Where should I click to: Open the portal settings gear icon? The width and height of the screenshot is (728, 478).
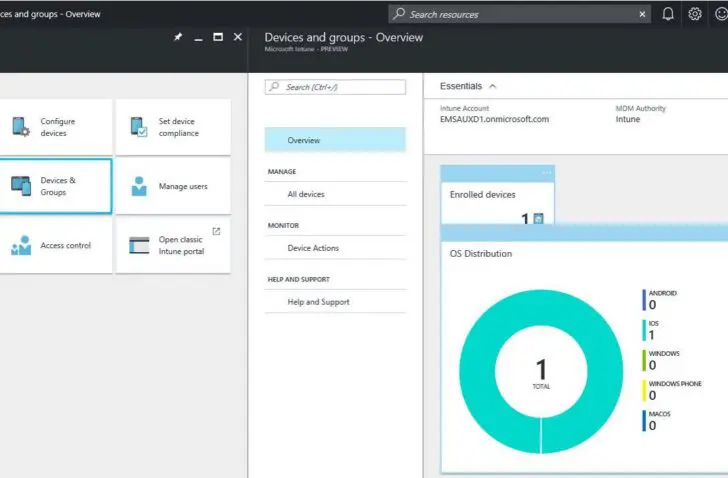(x=695, y=14)
